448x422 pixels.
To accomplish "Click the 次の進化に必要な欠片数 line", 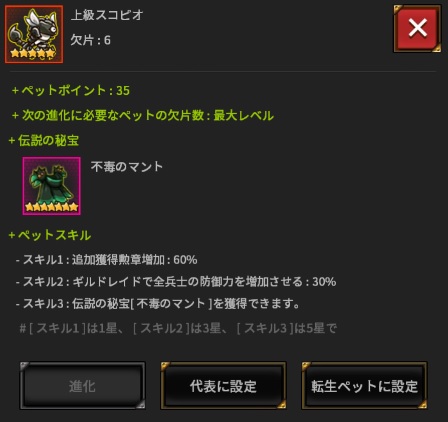I will (143, 115).
